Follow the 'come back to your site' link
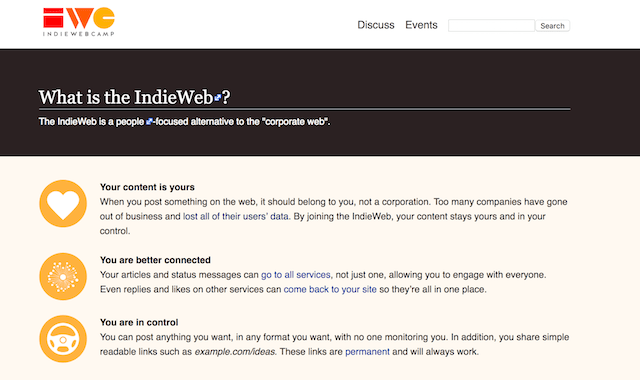 click(x=330, y=289)
